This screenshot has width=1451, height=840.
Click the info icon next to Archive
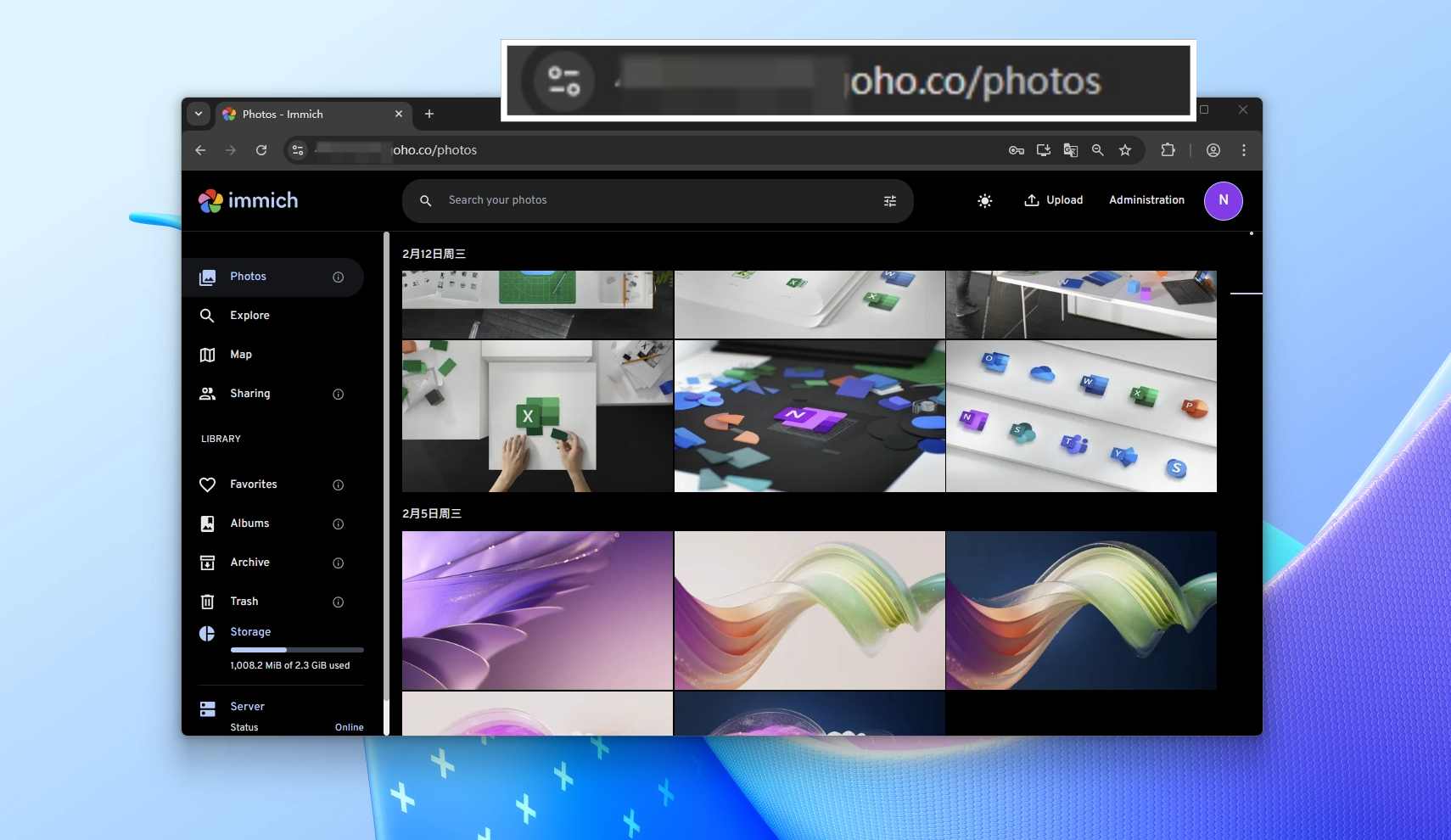point(339,563)
